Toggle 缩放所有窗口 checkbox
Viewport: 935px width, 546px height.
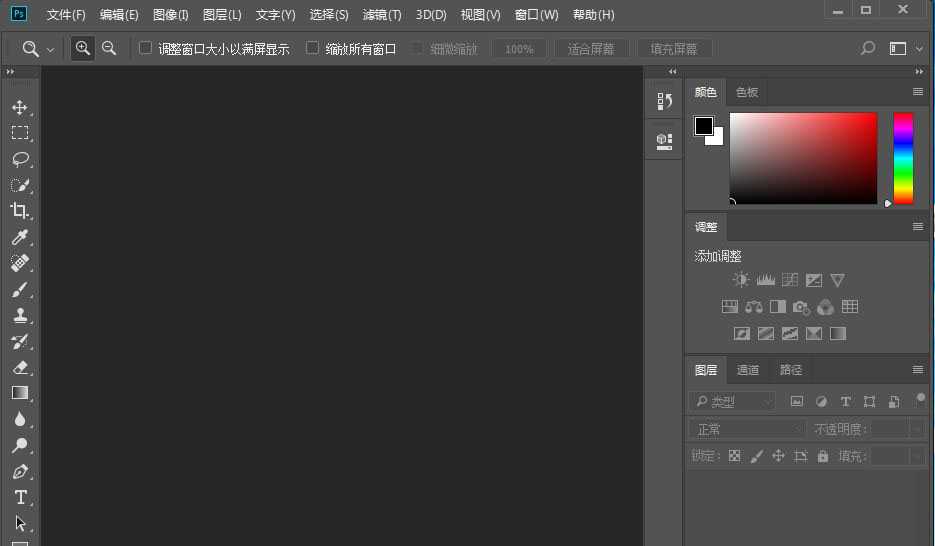[313, 48]
